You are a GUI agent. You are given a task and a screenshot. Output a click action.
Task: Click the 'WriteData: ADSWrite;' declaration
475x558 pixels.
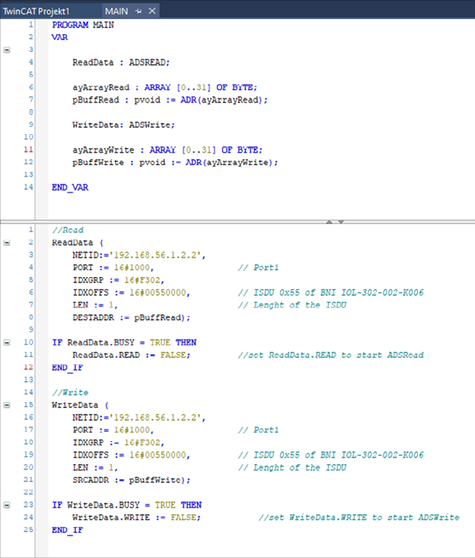123,125
